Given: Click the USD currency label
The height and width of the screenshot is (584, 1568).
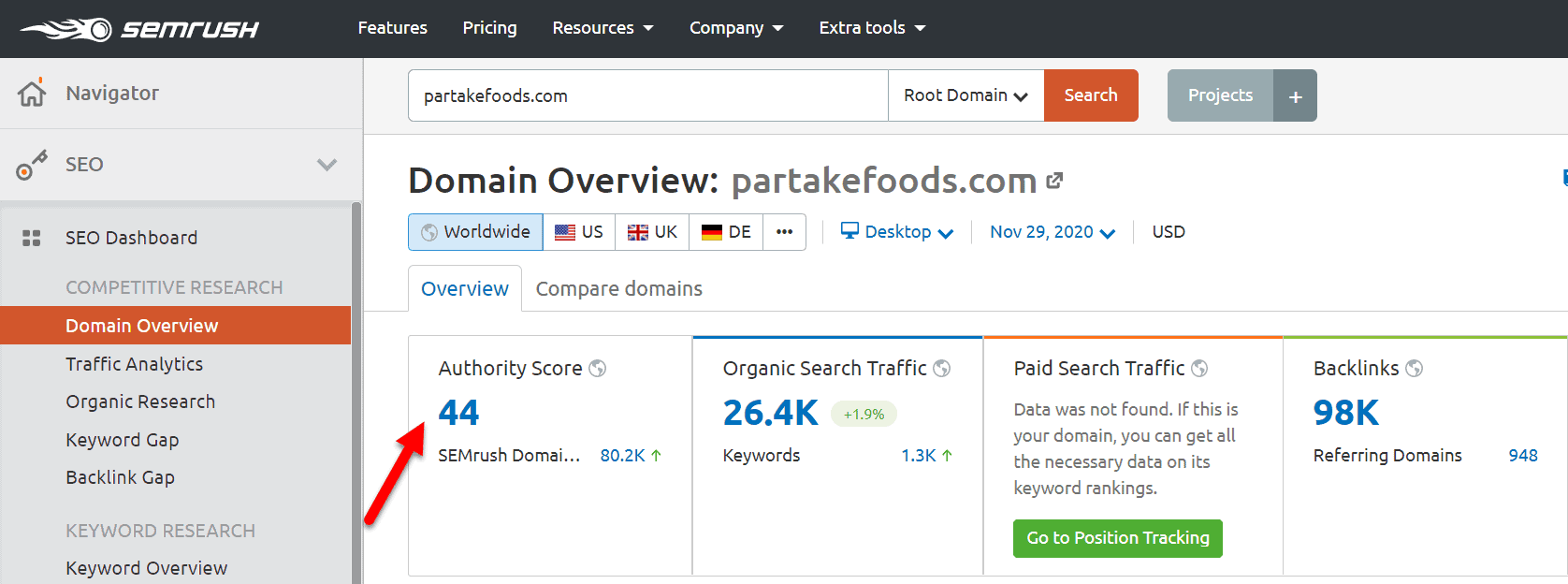Looking at the screenshot, I should coord(1169,232).
